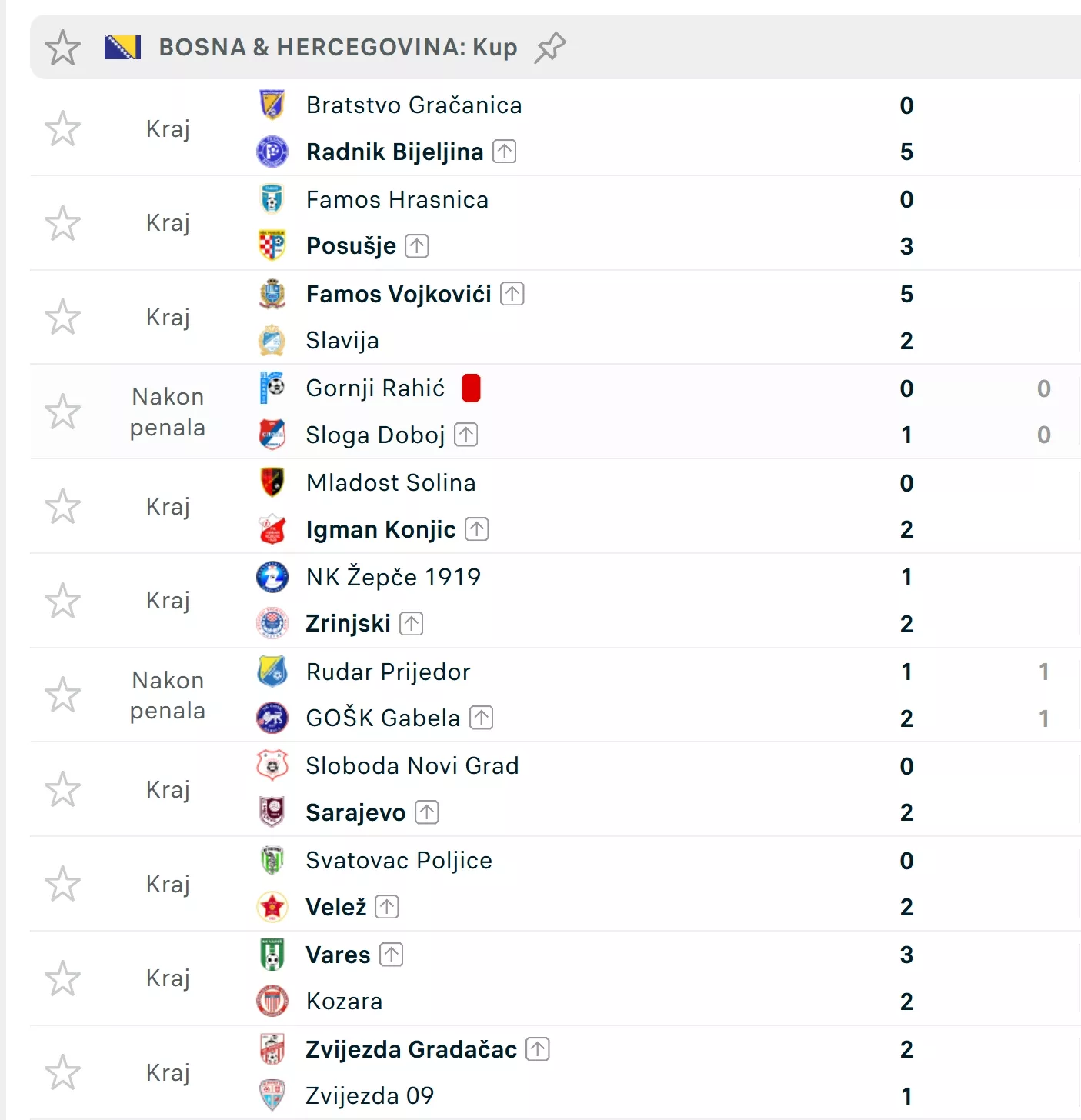
Task: Toggle favorite for Famos Vojkovići vs Slavija match
Action: (x=62, y=317)
